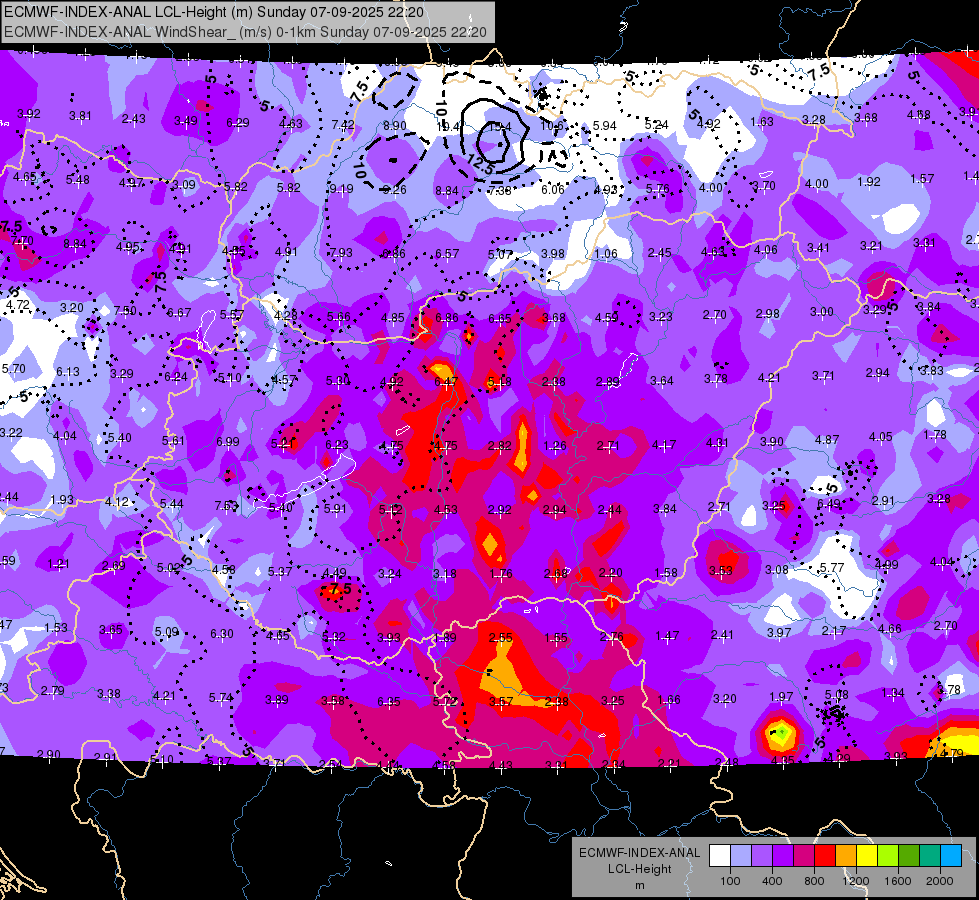Click the white legend color swatch

(x=720, y=856)
